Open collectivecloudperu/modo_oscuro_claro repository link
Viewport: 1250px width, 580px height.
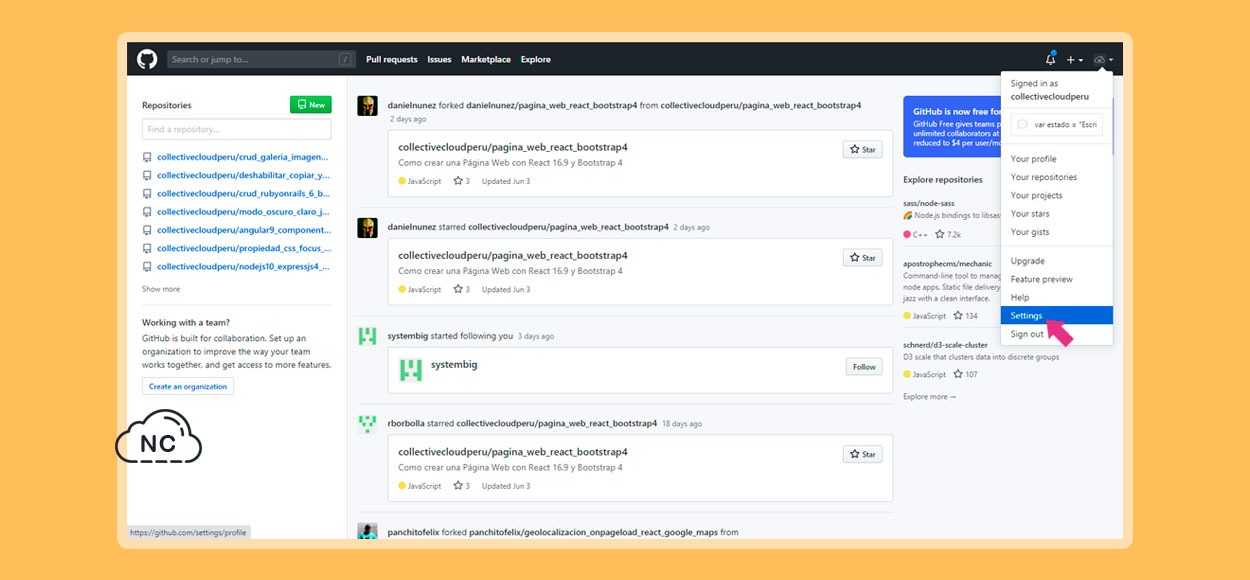(x=243, y=212)
